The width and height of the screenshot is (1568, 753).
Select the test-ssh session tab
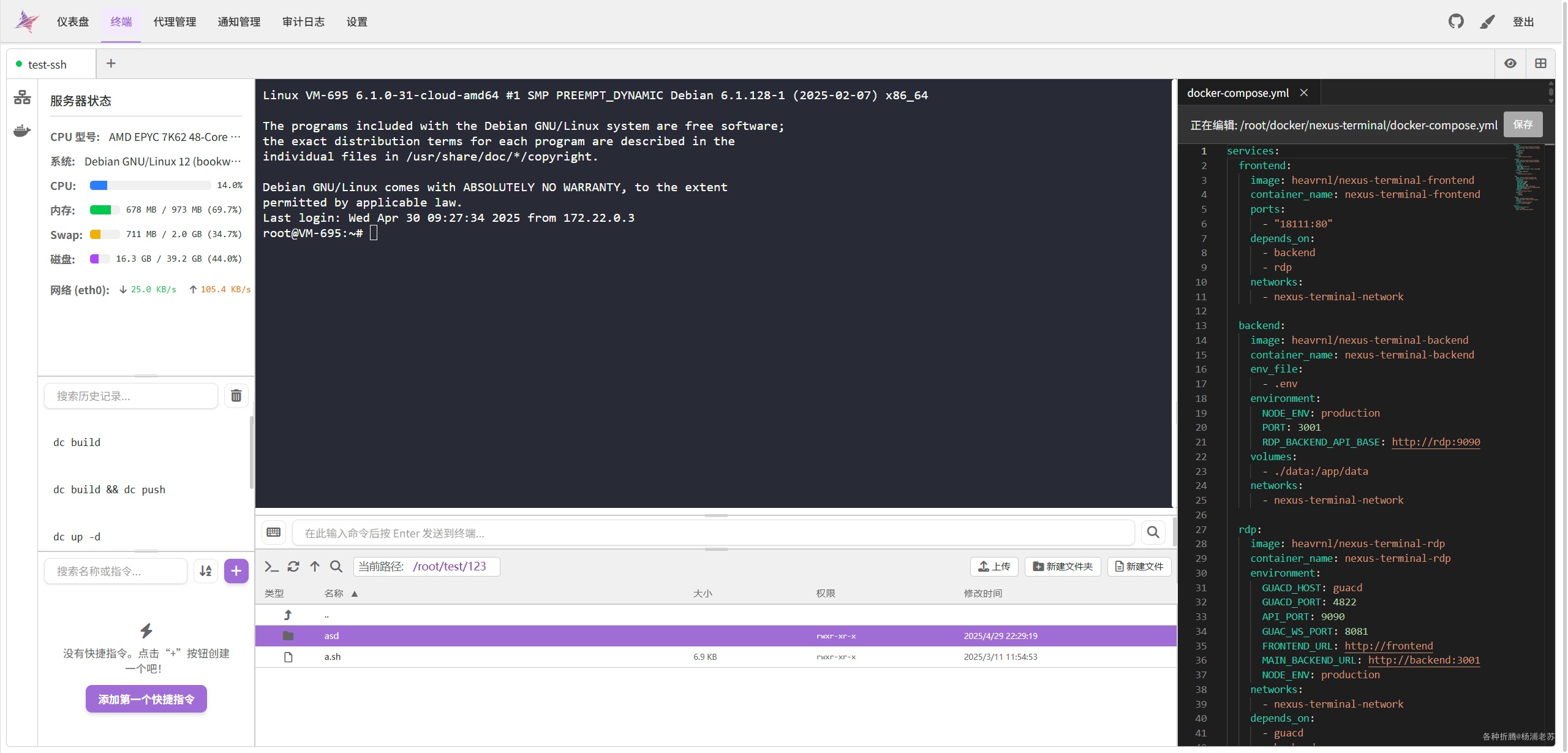pos(48,64)
